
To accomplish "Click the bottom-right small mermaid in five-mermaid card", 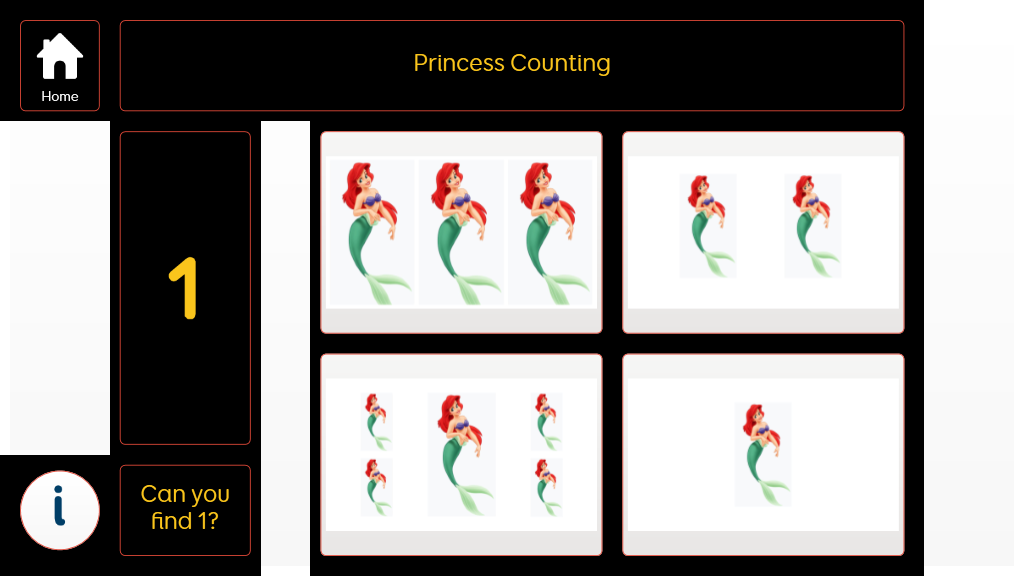I will 546,487.
